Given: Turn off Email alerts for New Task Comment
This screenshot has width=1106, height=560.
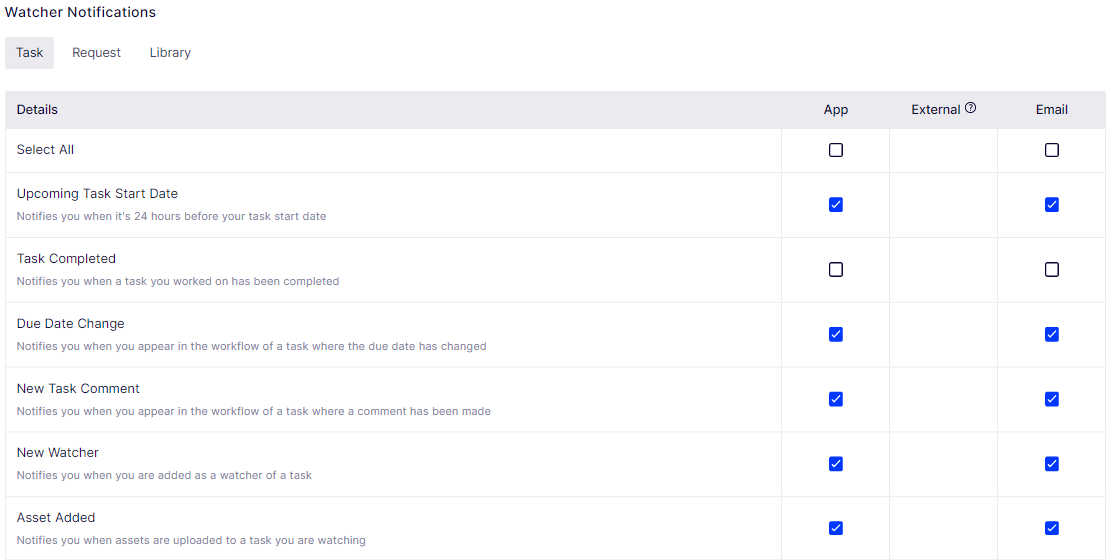Looking at the screenshot, I should point(1052,399).
